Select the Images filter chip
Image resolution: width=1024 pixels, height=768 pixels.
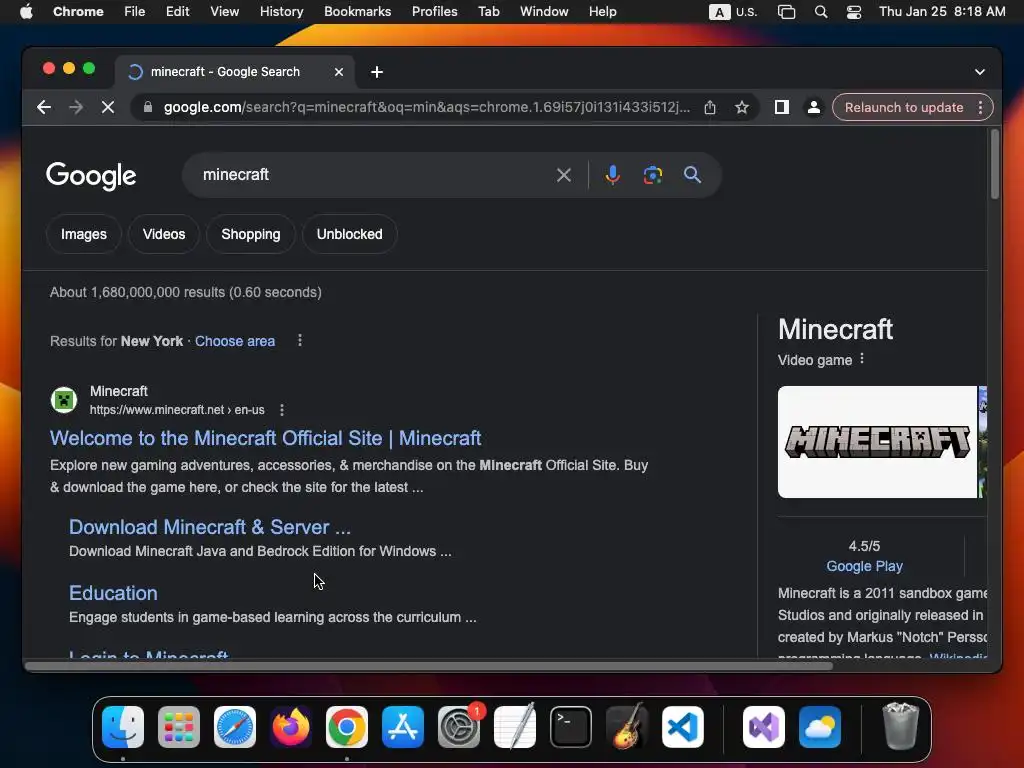click(84, 234)
